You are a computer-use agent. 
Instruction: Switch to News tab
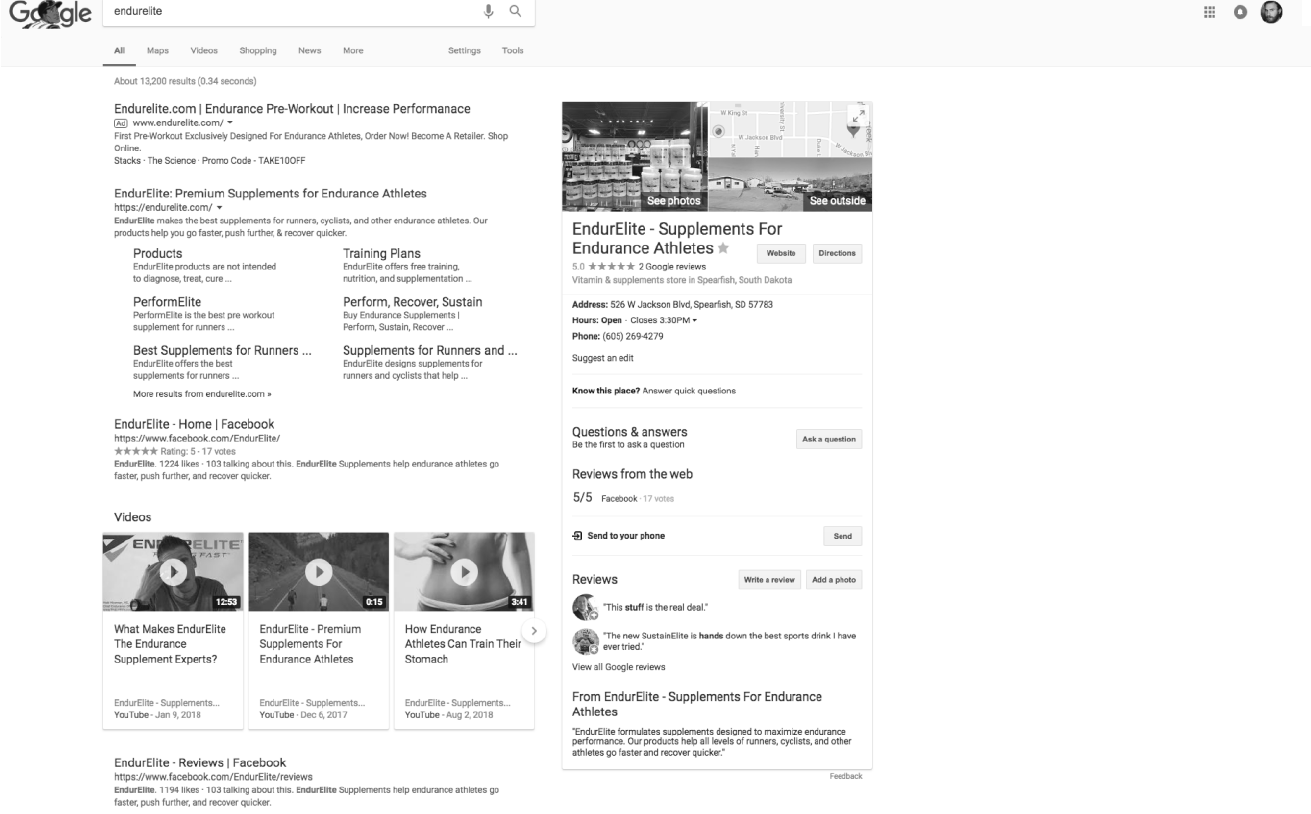310,50
